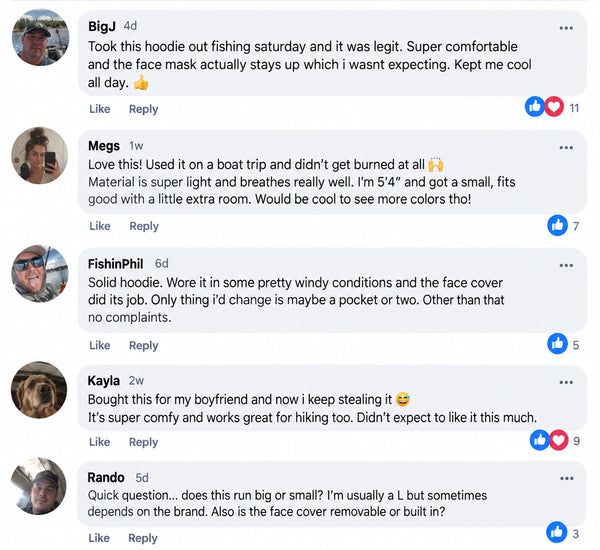Click heart reaction icon under BigJ's comment
The image size is (600, 550).
click(x=554, y=106)
